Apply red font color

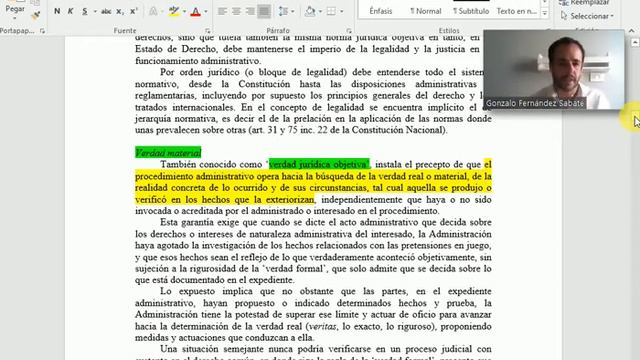click(196, 11)
